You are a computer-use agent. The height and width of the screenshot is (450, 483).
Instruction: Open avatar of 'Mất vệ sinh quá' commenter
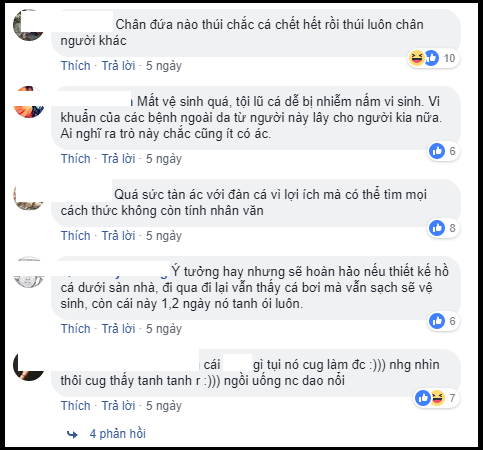[x=29, y=102]
